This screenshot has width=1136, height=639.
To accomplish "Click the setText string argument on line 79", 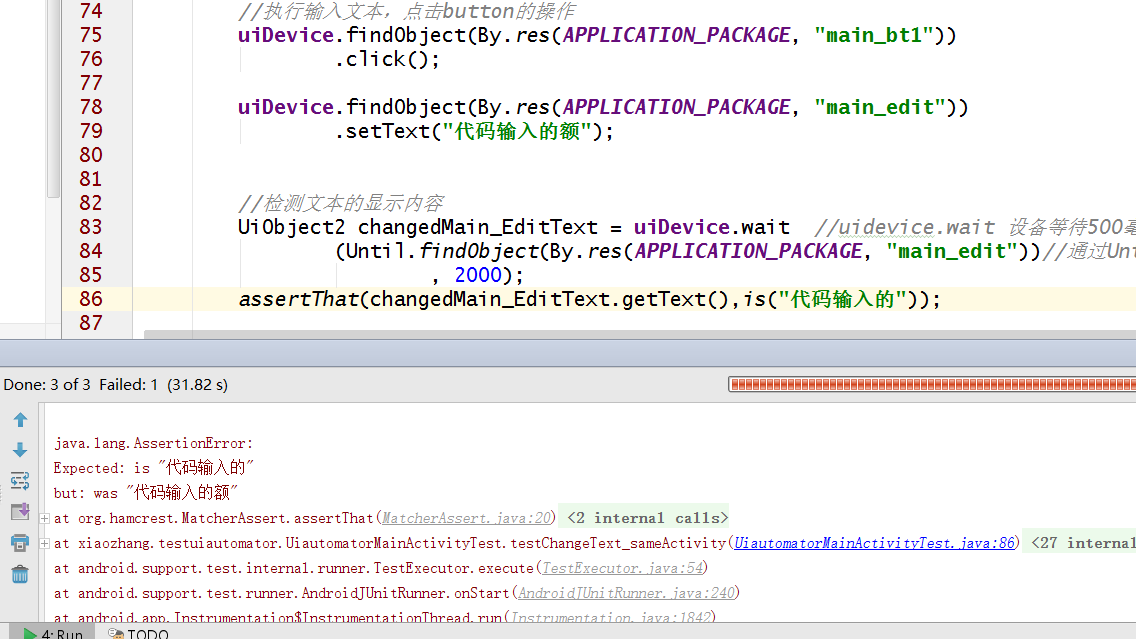I will click(517, 131).
